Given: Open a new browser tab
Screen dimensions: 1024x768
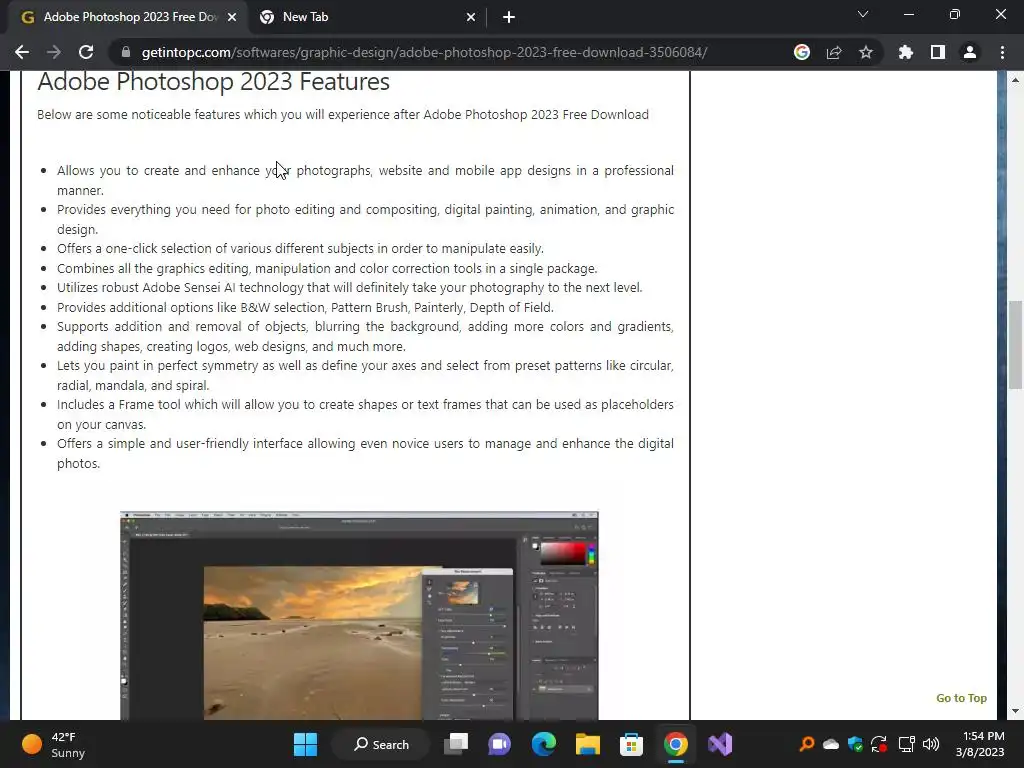Looking at the screenshot, I should pyautogui.click(x=509, y=18).
